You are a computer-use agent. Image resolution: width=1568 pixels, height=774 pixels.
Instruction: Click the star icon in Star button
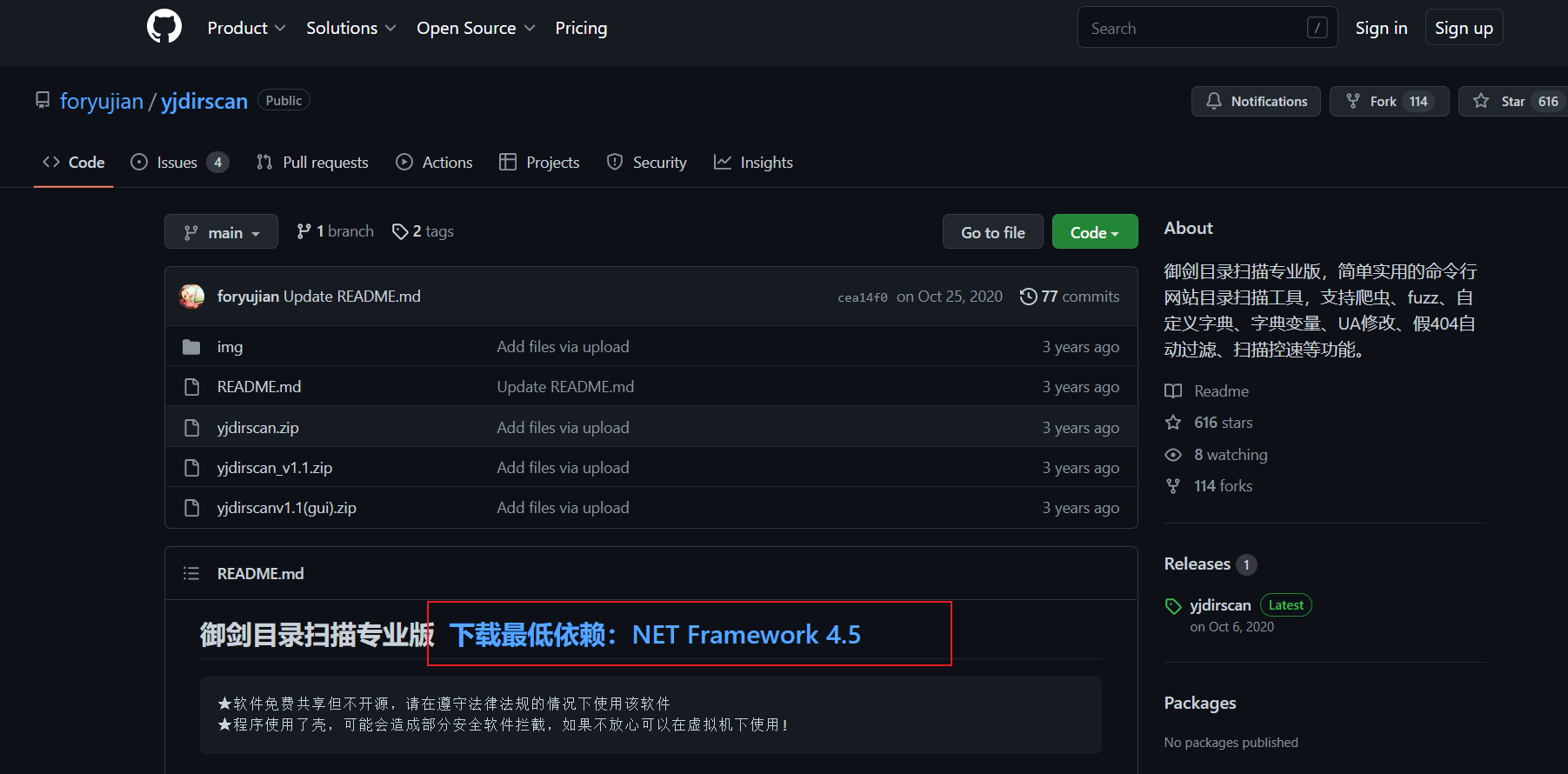click(1481, 101)
